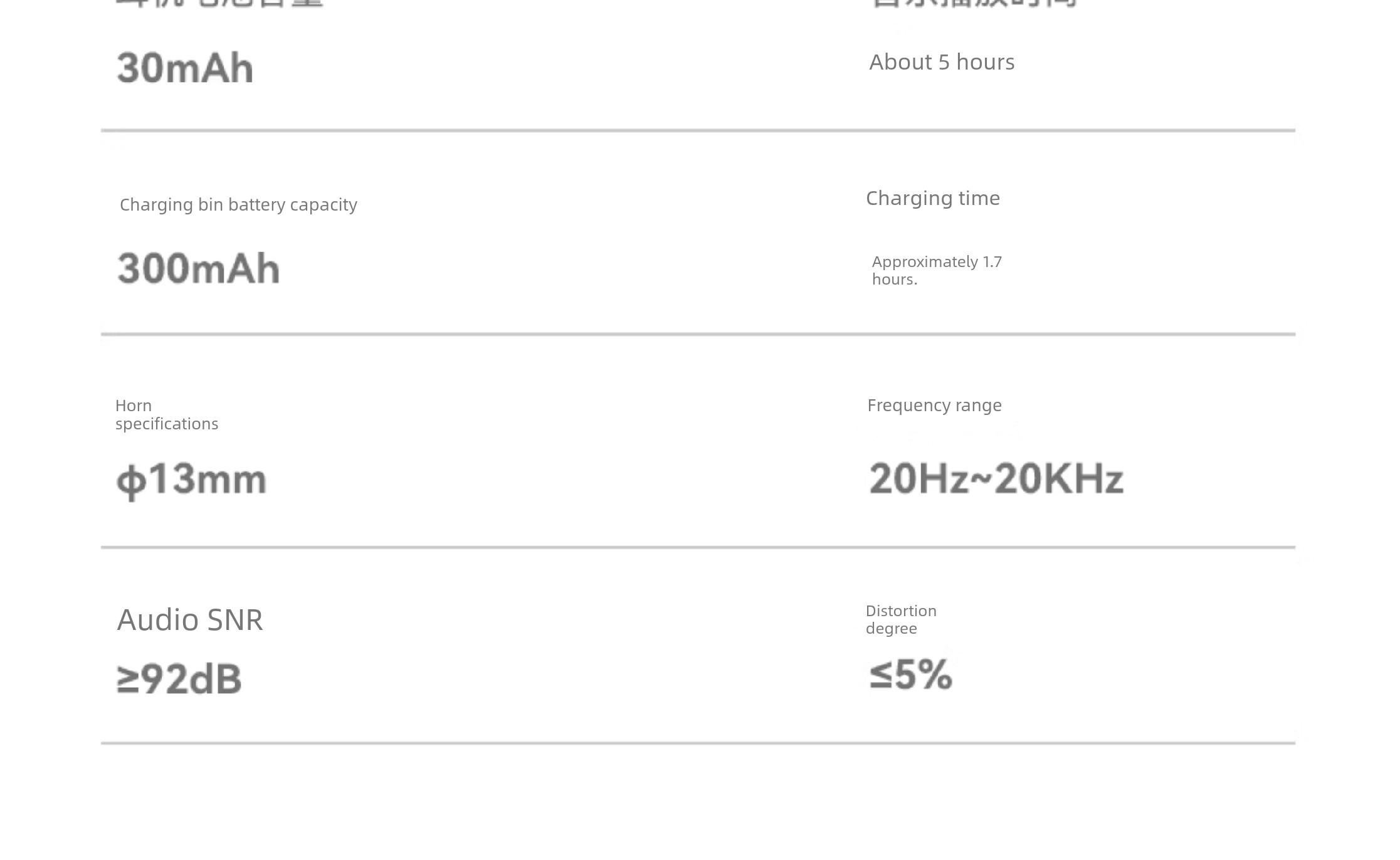The height and width of the screenshot is (860, 1400).
Task: Select the 'Audio SNR' label
Action: pos(189,620)
